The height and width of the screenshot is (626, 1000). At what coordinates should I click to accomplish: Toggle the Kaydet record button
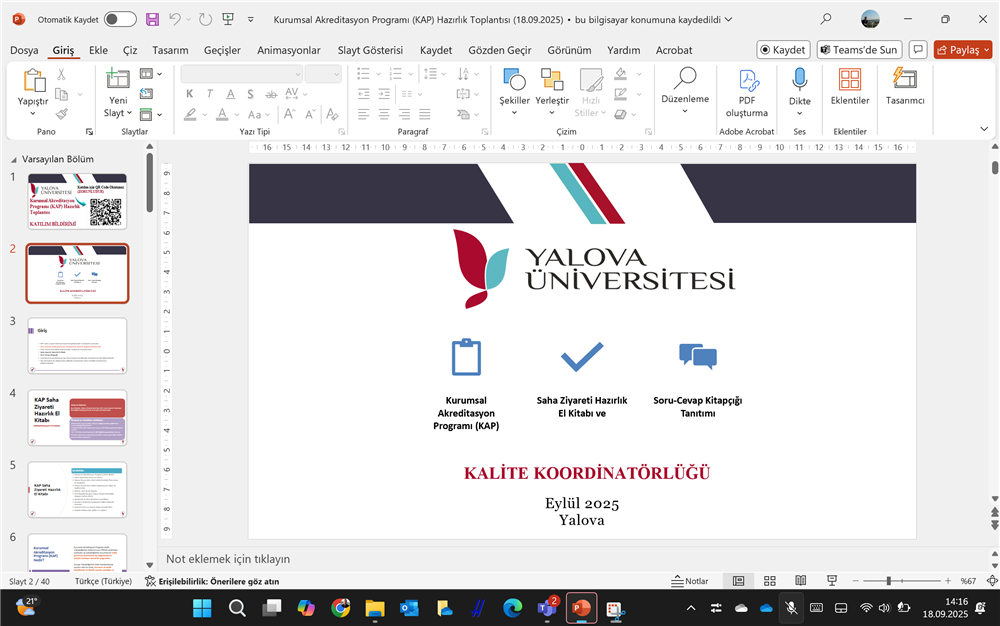[783, 50]
